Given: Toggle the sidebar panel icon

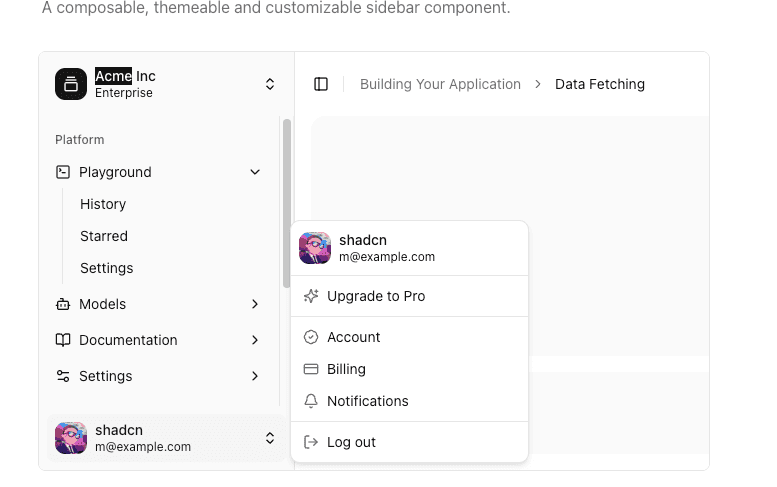Looking at the screenshot, I should click(321, 84).
